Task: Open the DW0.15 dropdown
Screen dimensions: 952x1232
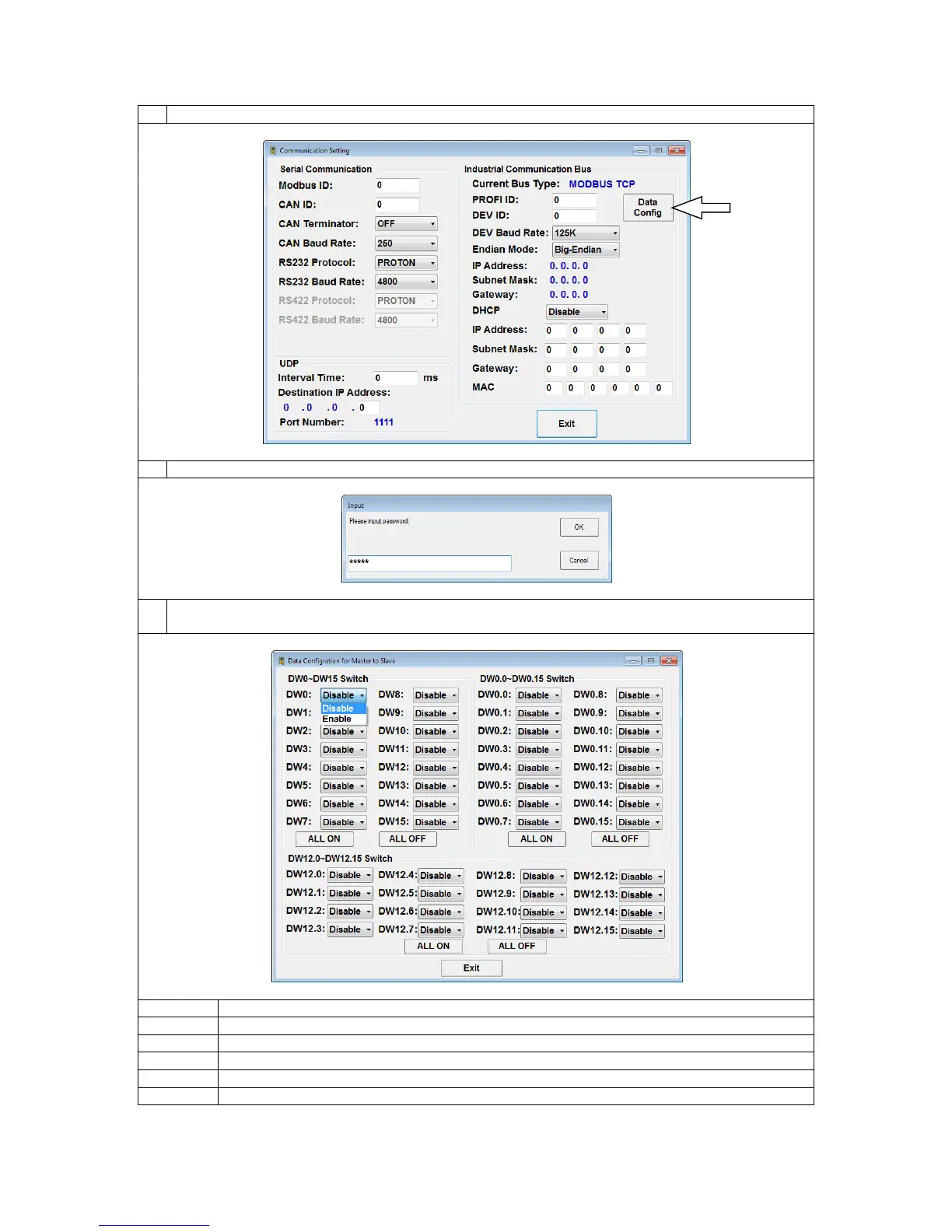Action: click(x=639, y=822)
